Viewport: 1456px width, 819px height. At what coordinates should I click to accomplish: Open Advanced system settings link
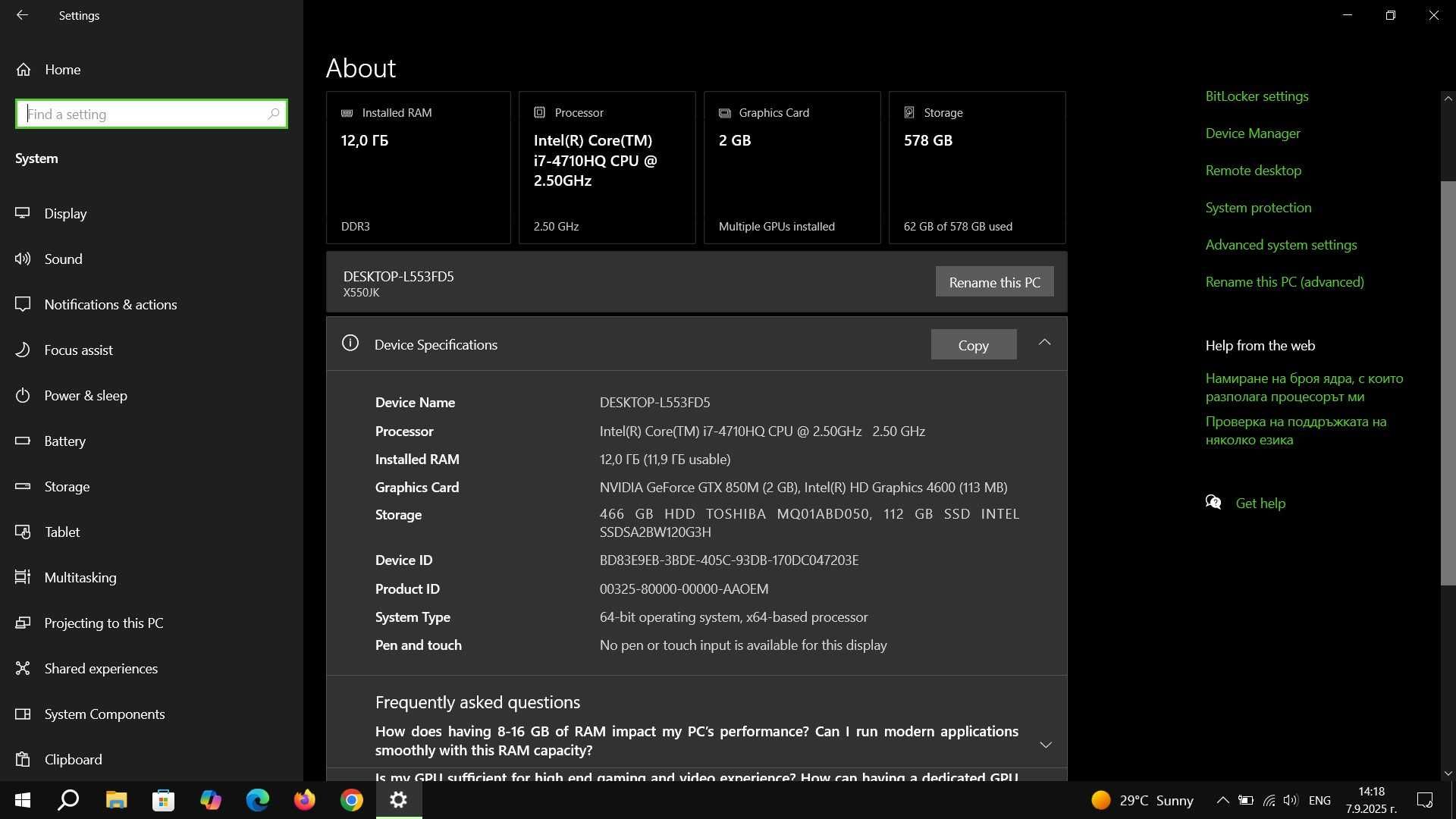click(x=1281, y=245)
